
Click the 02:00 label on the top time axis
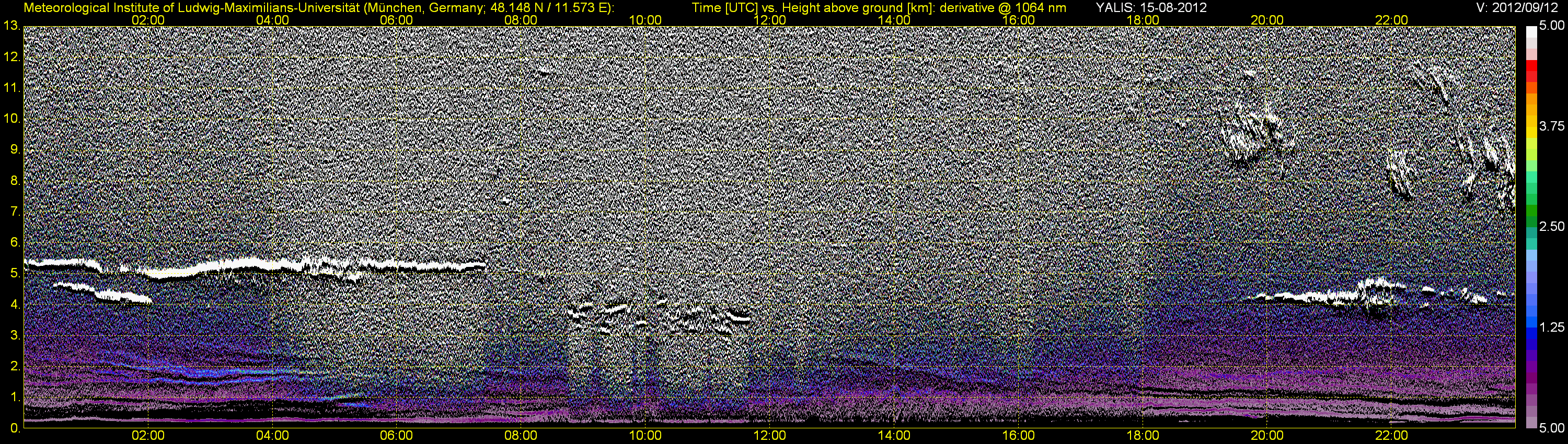click(148, 20)
